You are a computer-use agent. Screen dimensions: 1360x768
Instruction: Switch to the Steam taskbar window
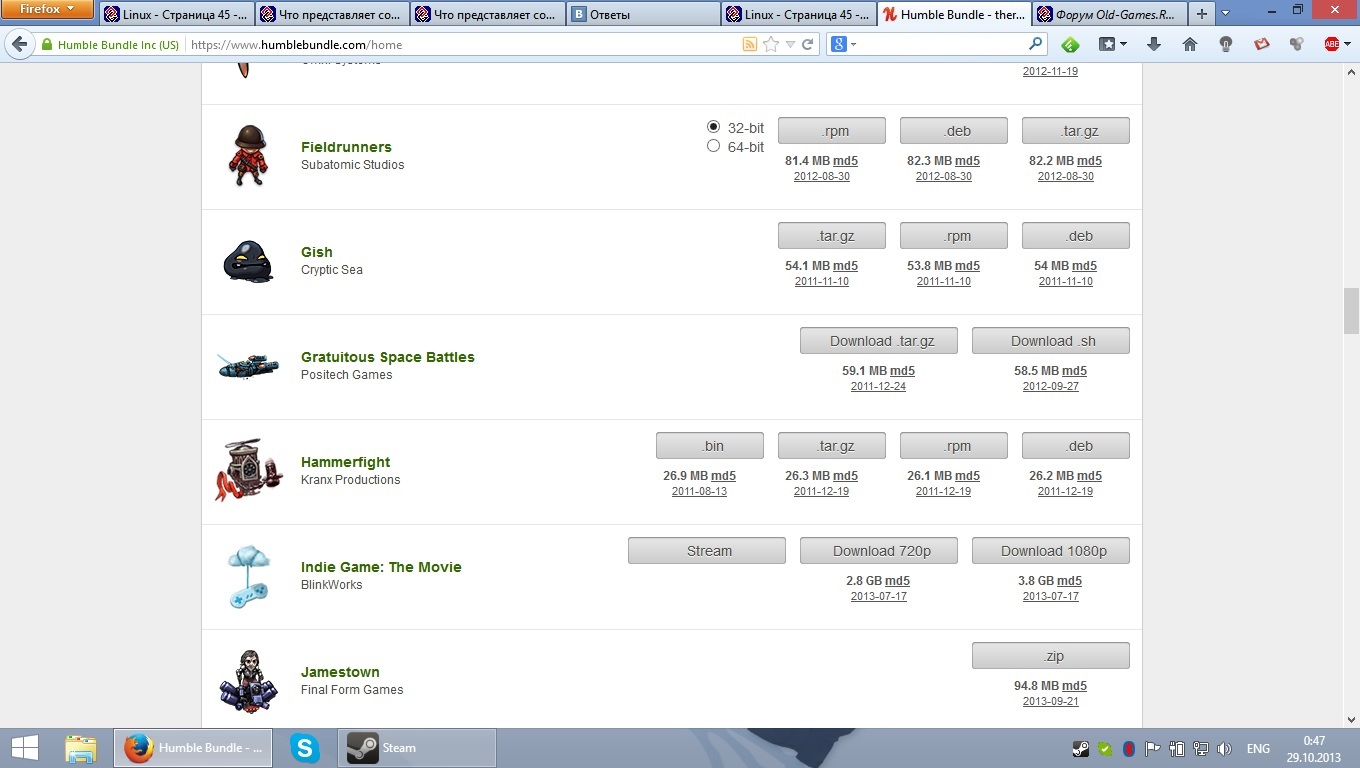(417, 748)
